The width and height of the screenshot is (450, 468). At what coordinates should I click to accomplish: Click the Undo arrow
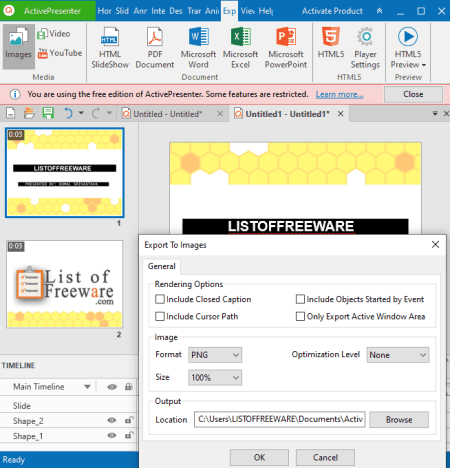pos(68,113)
